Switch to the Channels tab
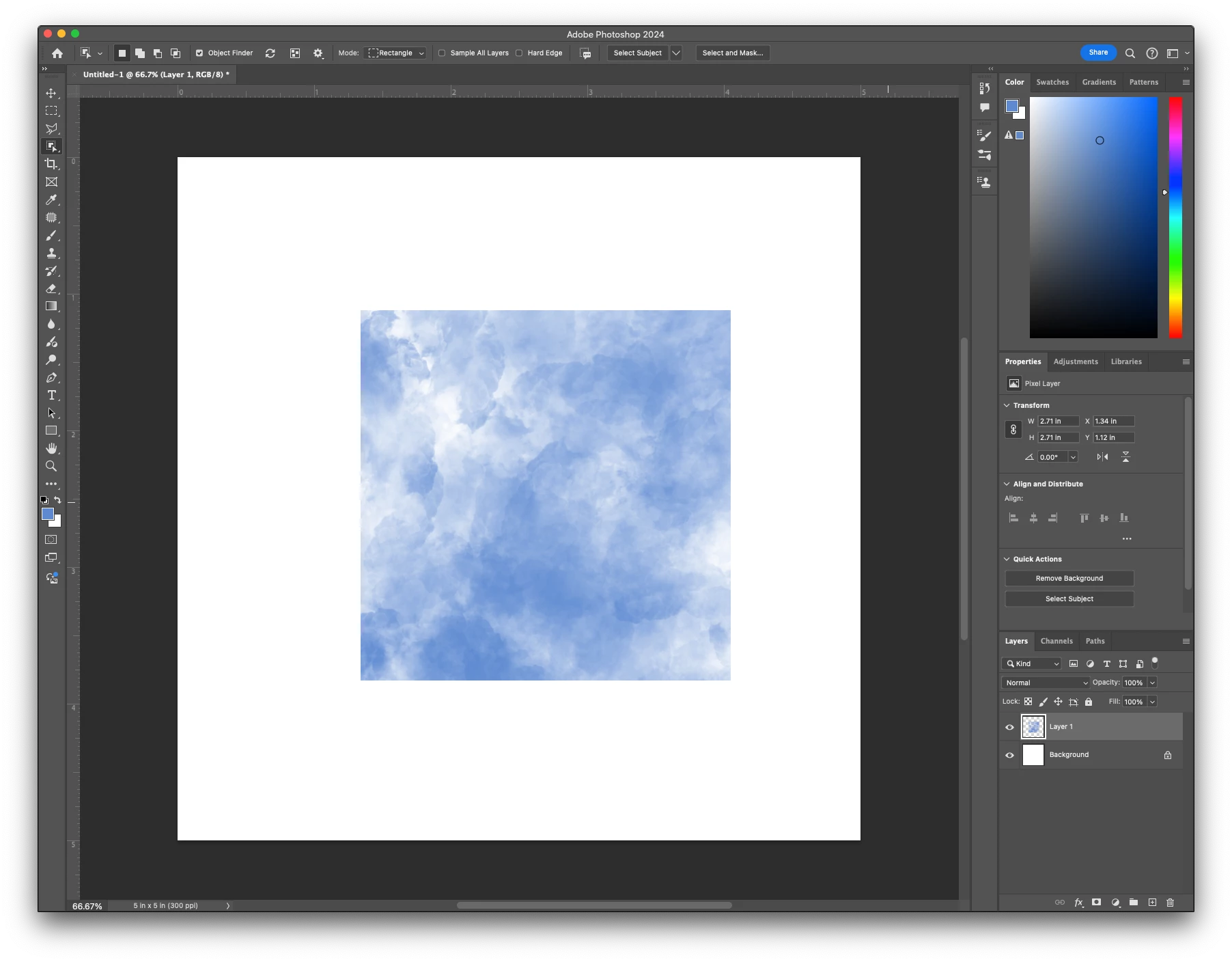Screen dimensions: 1232x962 (x=1056, y=641)
